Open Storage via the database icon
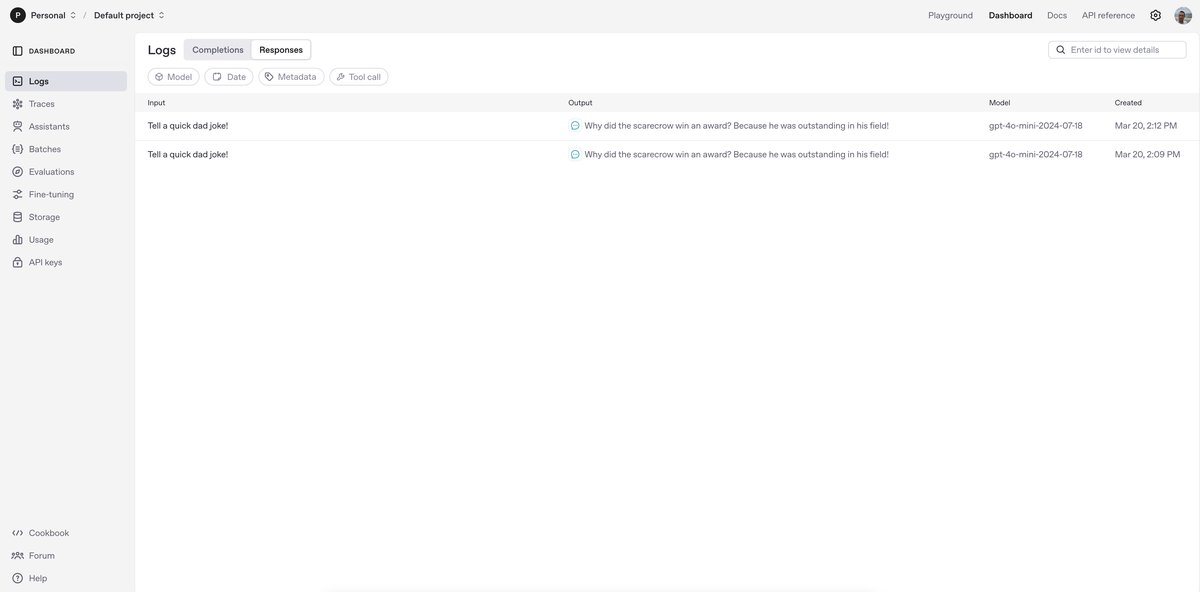 pyautogui.click(x=18, y=217)
